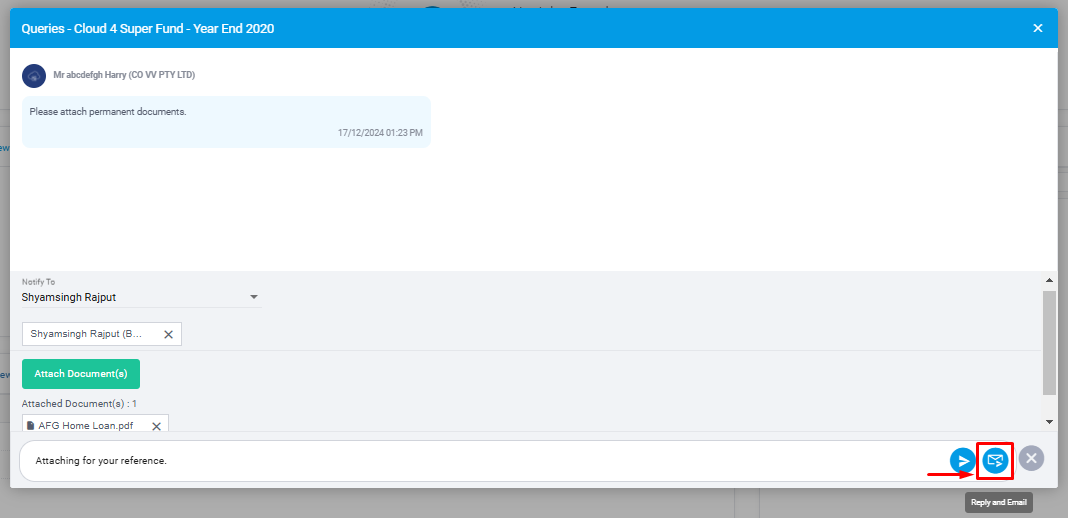Click the message 'Please attach permanent documents.'
This screenshot has height=518, width=1068.
tap(108, 112)
